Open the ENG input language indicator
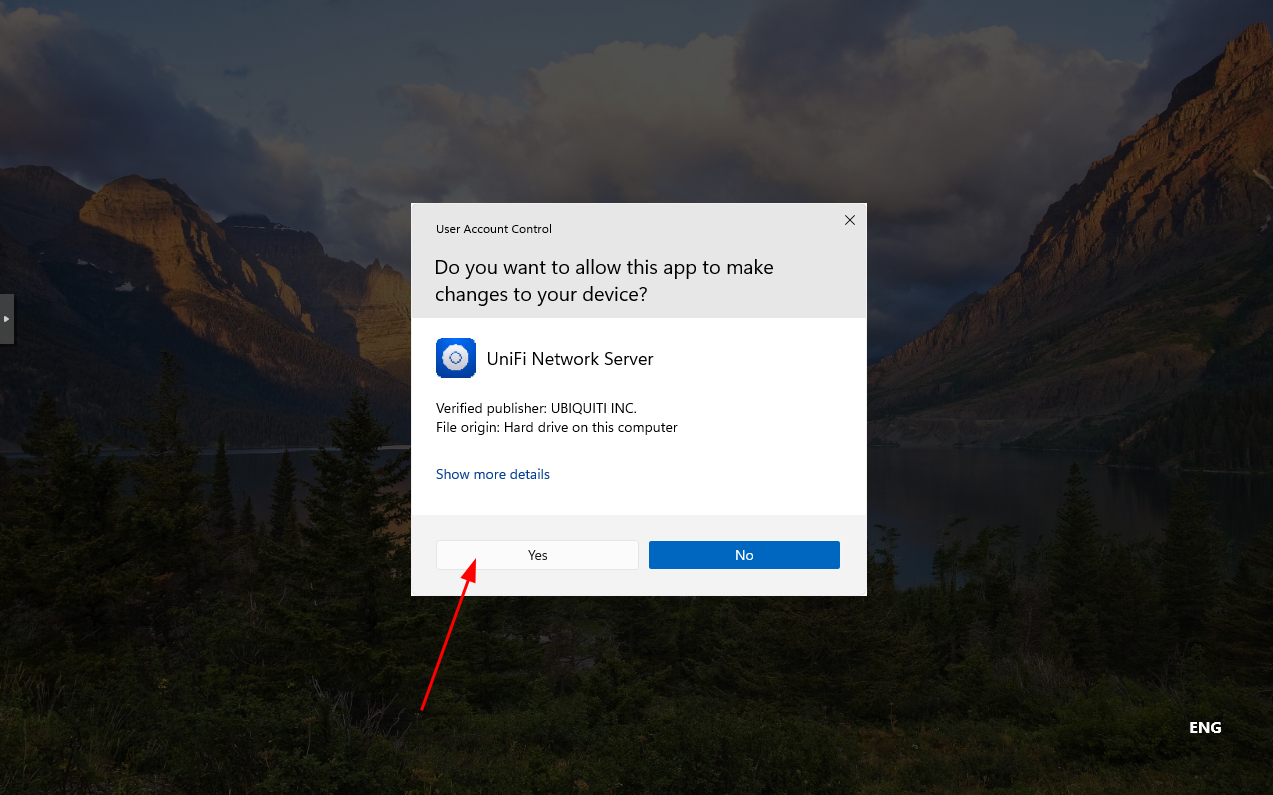 1204,728
